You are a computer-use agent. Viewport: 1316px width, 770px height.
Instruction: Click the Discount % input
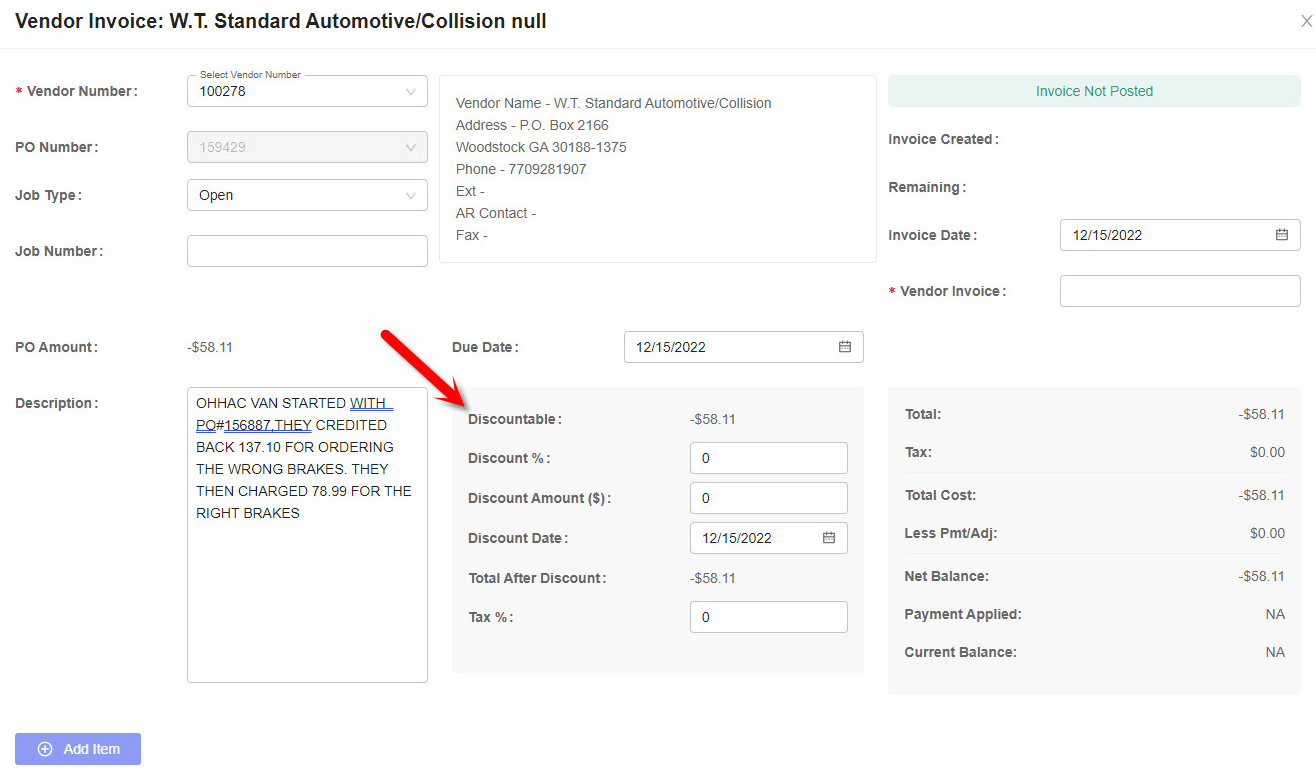pyautogui.click(x=768, y=458)
